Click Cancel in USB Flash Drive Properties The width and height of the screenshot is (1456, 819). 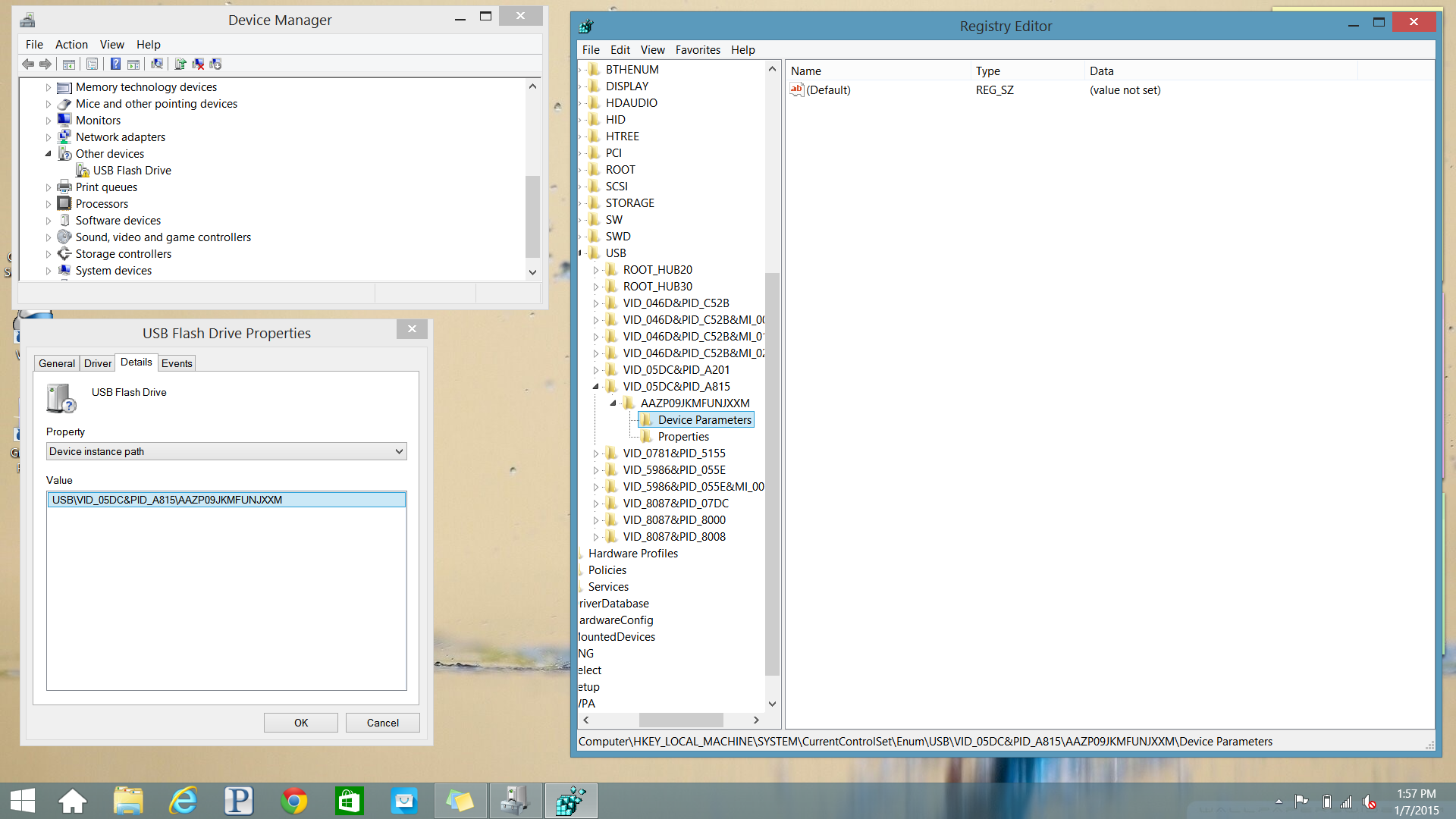pyautogui.click(x=383, y=723)
